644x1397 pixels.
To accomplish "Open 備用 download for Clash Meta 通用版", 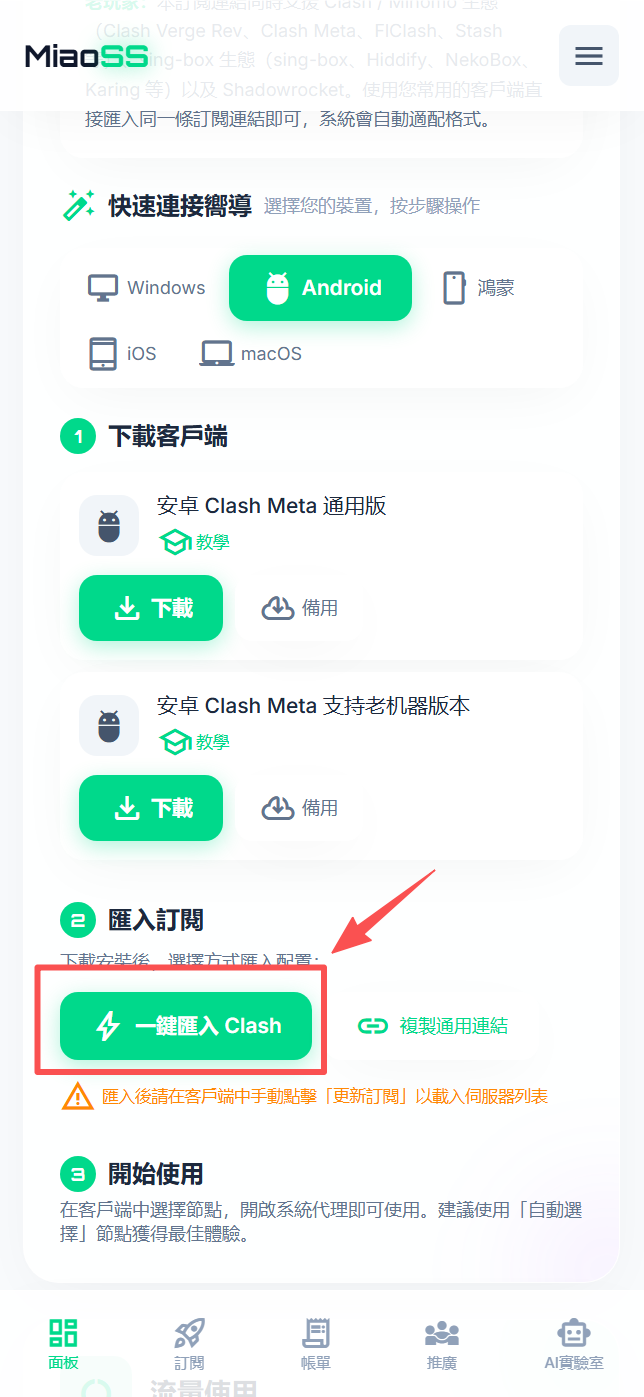I will tap(300, 608).
